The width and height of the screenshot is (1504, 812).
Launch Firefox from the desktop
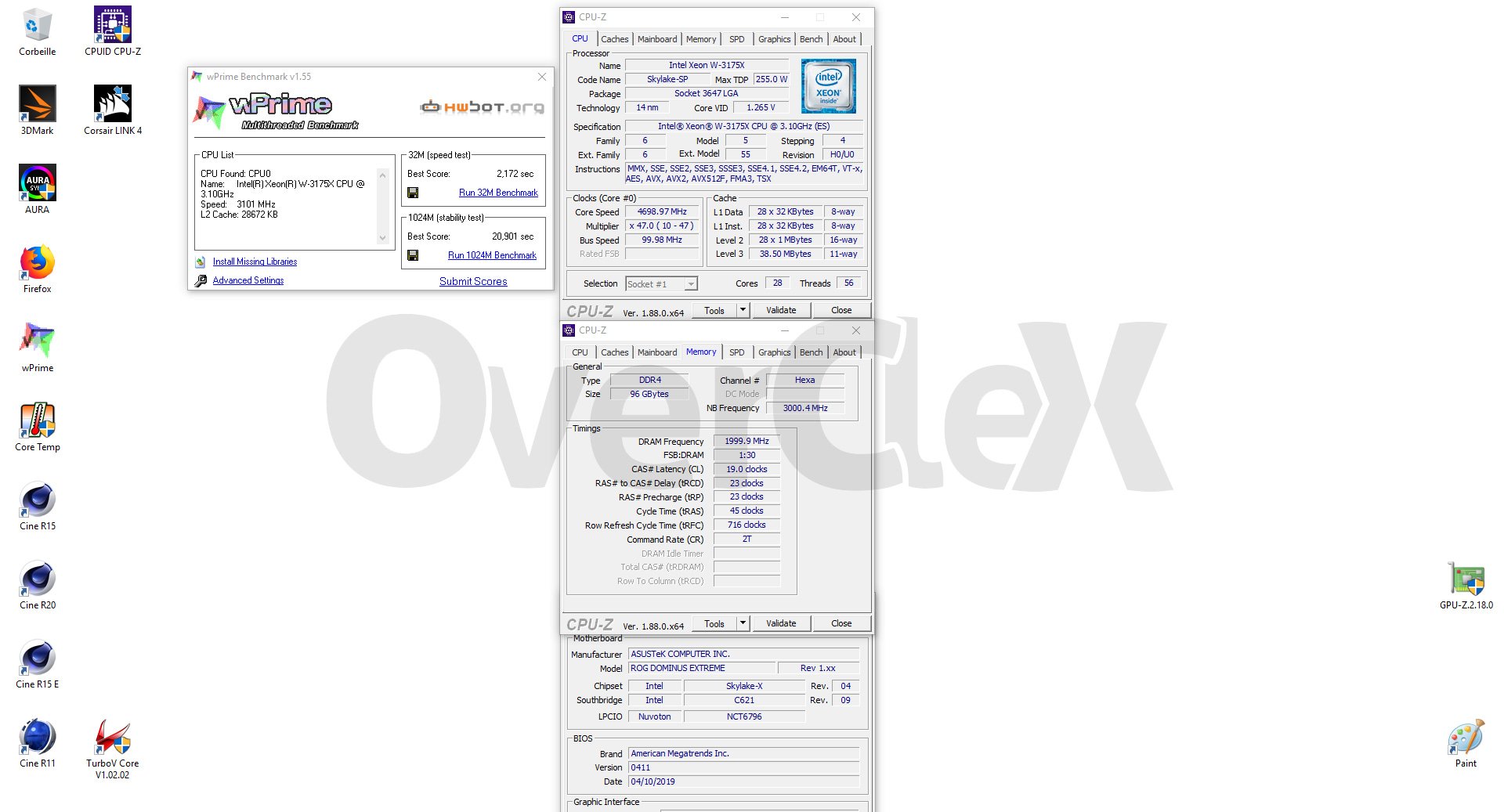click(37, 269)
